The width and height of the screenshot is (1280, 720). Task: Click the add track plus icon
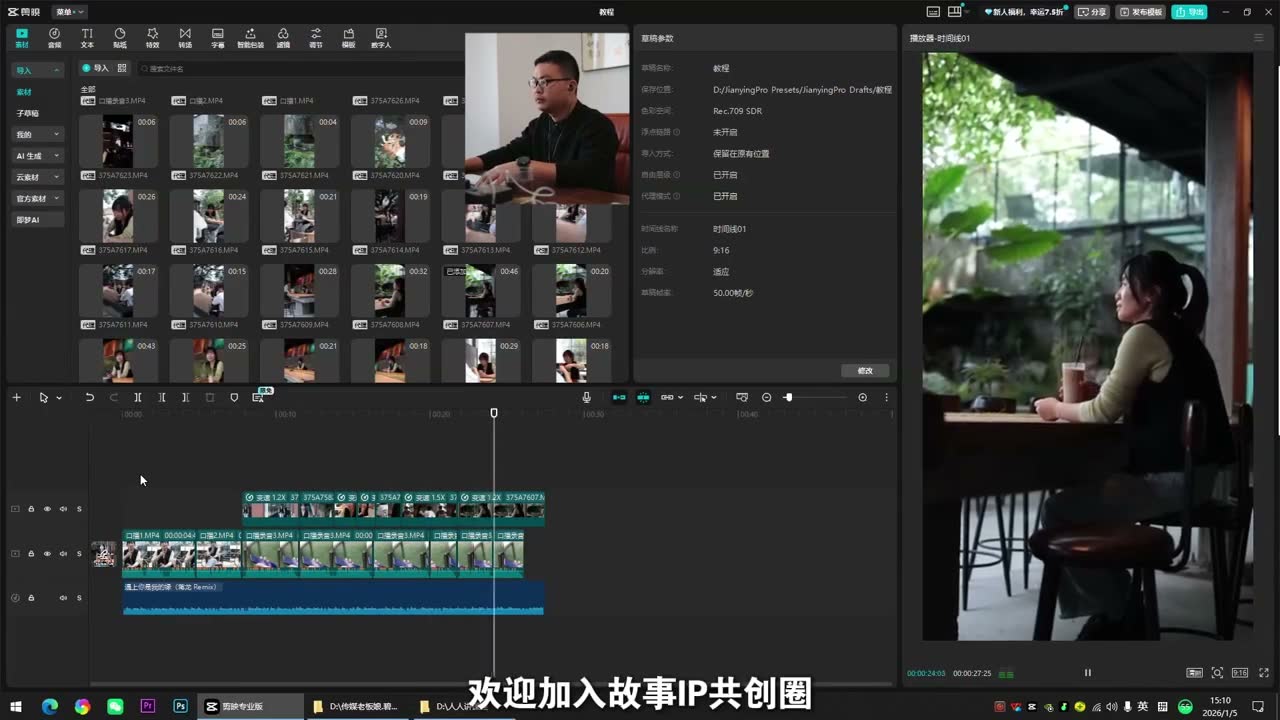point(16,397)
